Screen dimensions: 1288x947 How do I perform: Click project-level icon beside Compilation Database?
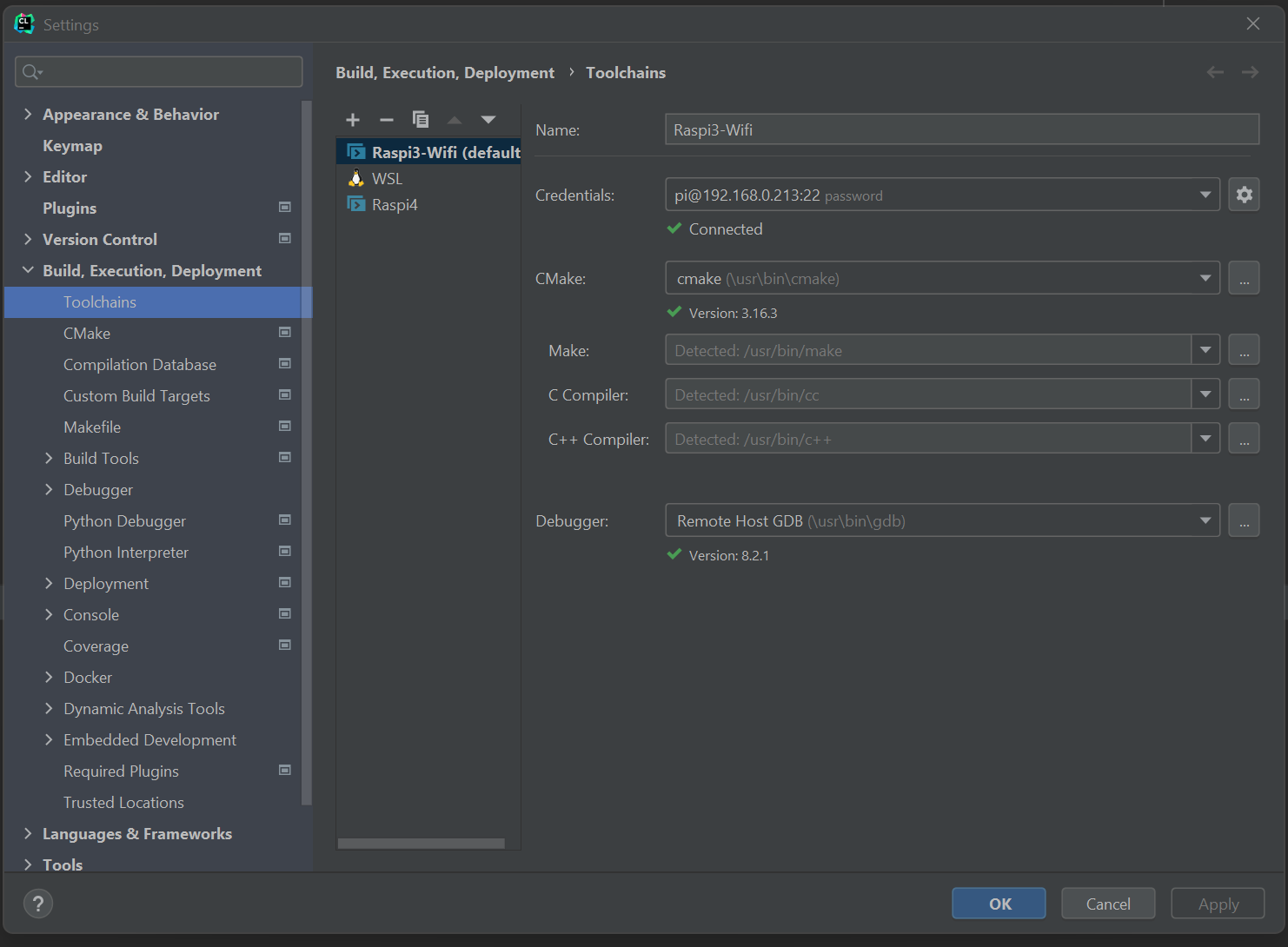[x=284, y=363]
